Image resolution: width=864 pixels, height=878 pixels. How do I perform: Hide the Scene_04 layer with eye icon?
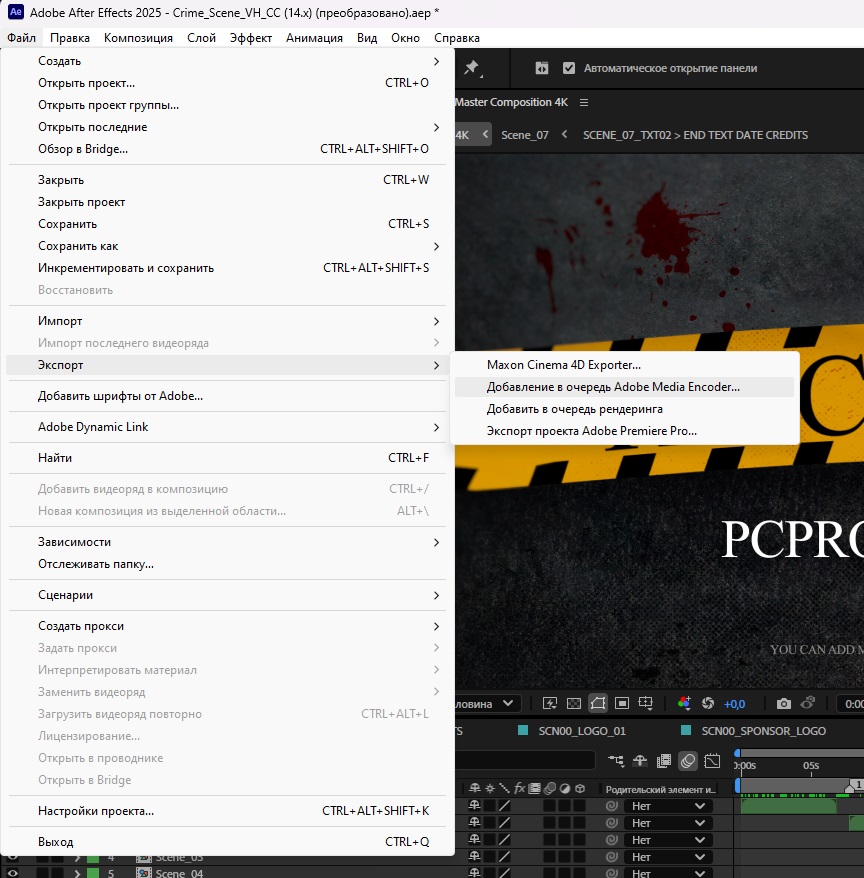tap(13, 873)
